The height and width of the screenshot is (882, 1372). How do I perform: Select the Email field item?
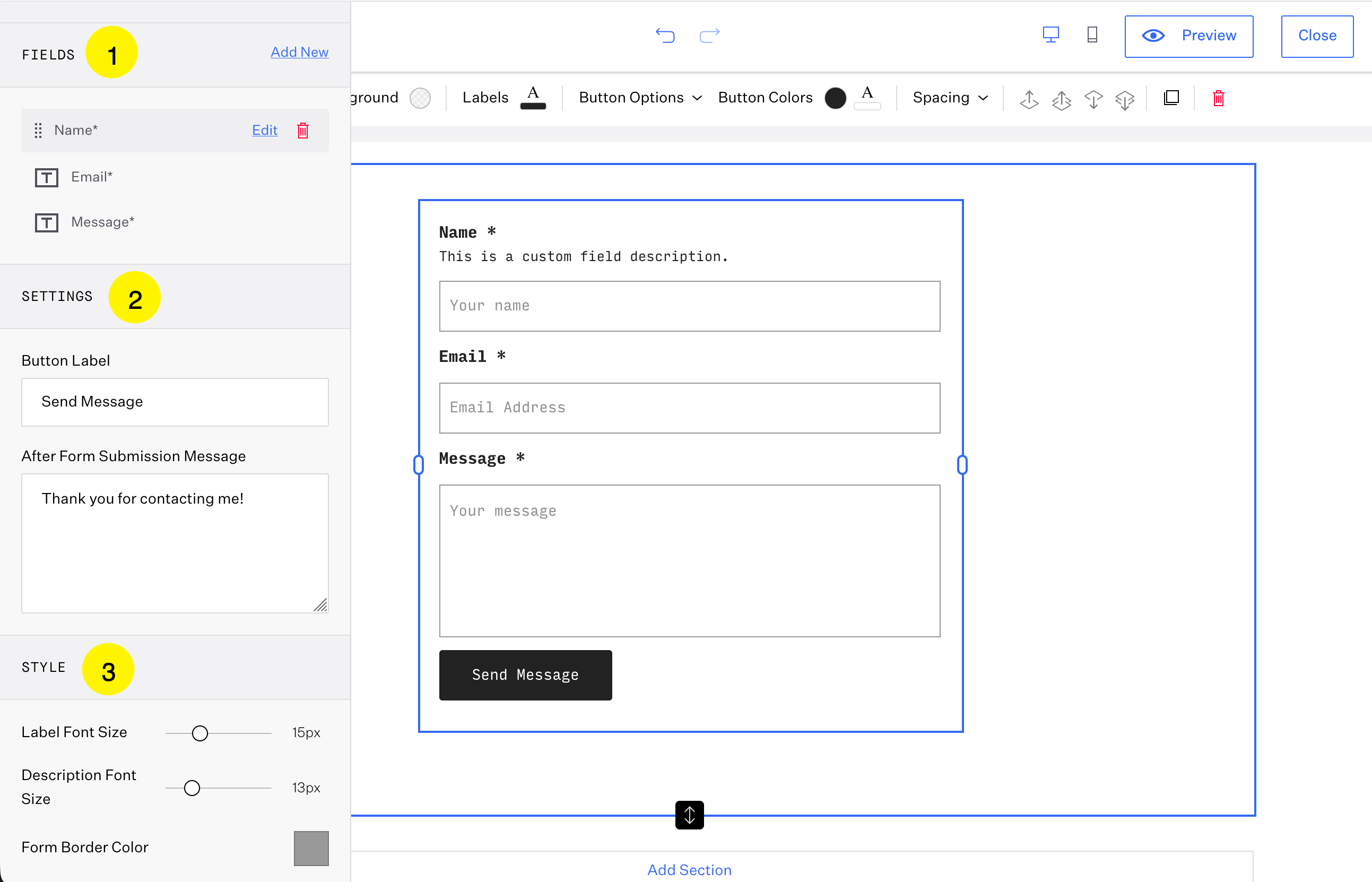coord(92,177)
